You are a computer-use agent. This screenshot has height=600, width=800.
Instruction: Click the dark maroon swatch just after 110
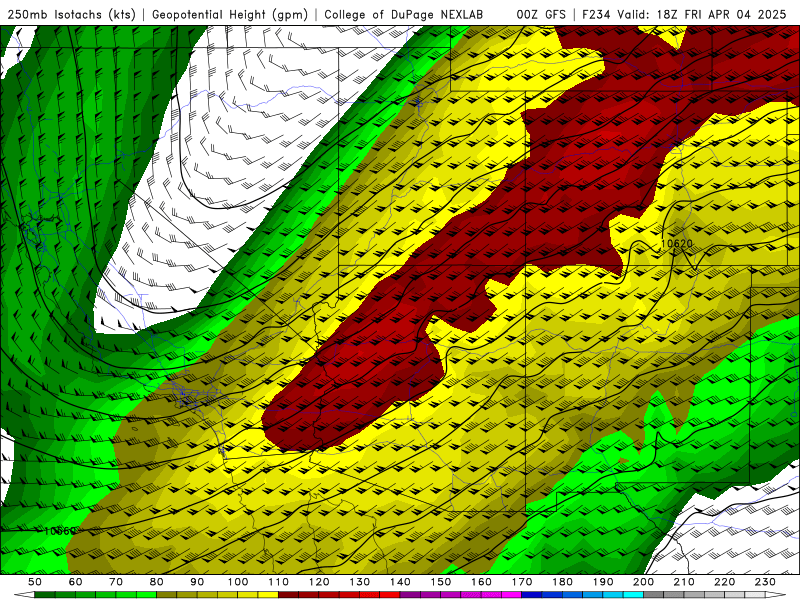[x=288, y=595]
